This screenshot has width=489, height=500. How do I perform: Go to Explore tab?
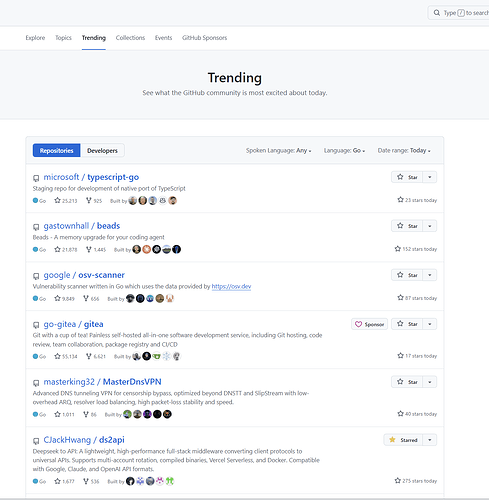coord(35,38)
